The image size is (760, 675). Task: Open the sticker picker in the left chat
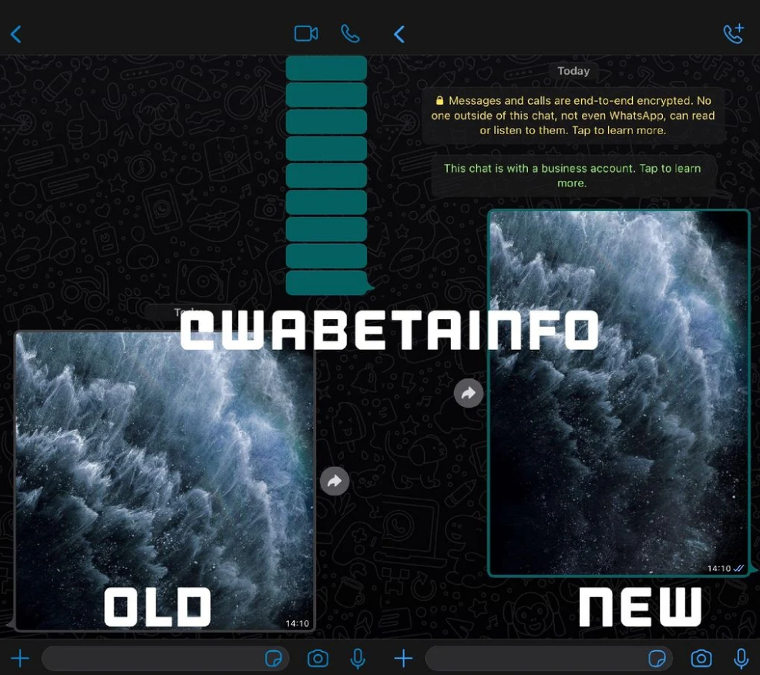[272, 658]
